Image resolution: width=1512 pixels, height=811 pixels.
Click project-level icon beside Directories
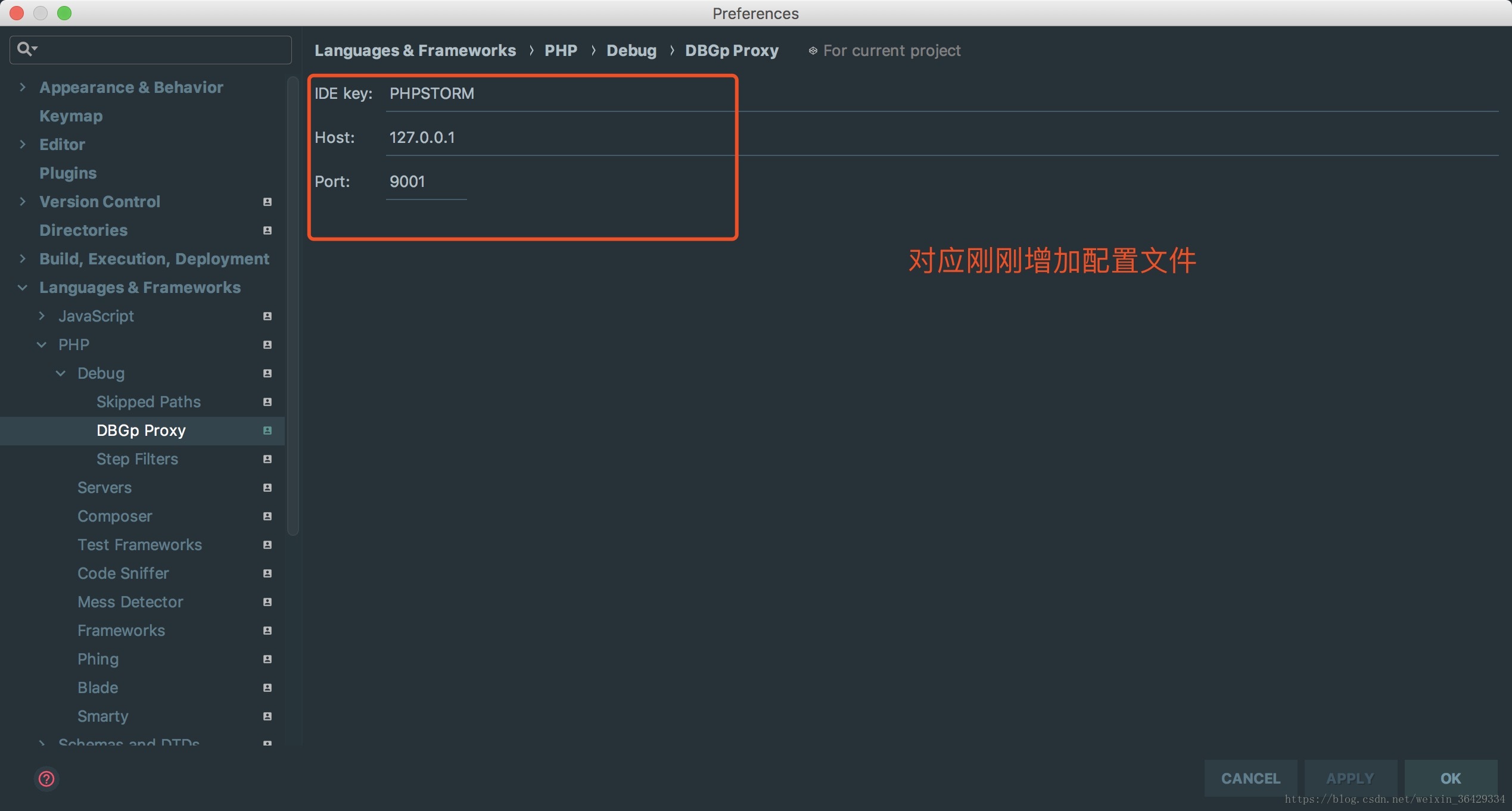tap(267, 230)
